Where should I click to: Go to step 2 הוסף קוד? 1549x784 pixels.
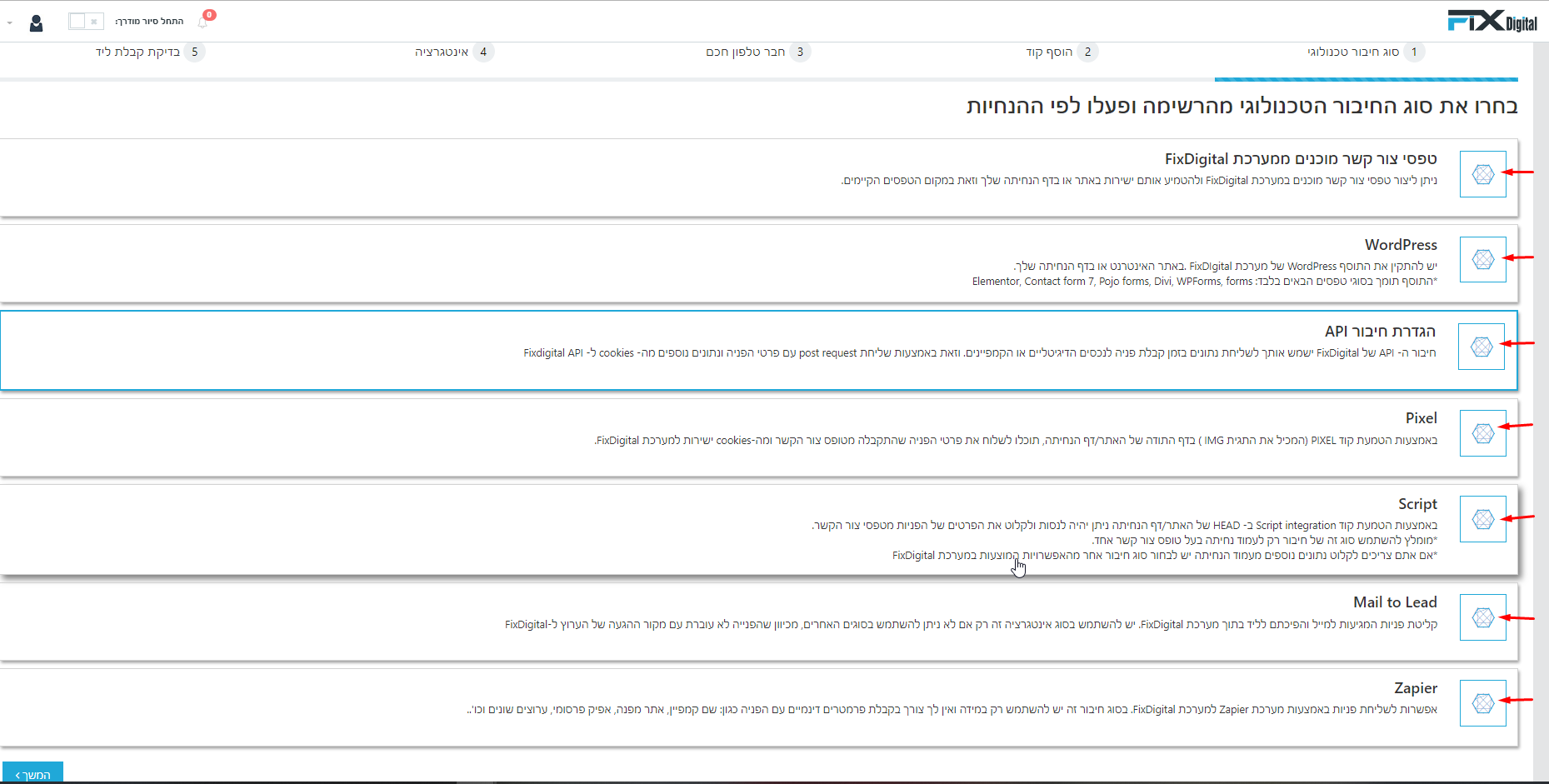tap(1062, 52)
